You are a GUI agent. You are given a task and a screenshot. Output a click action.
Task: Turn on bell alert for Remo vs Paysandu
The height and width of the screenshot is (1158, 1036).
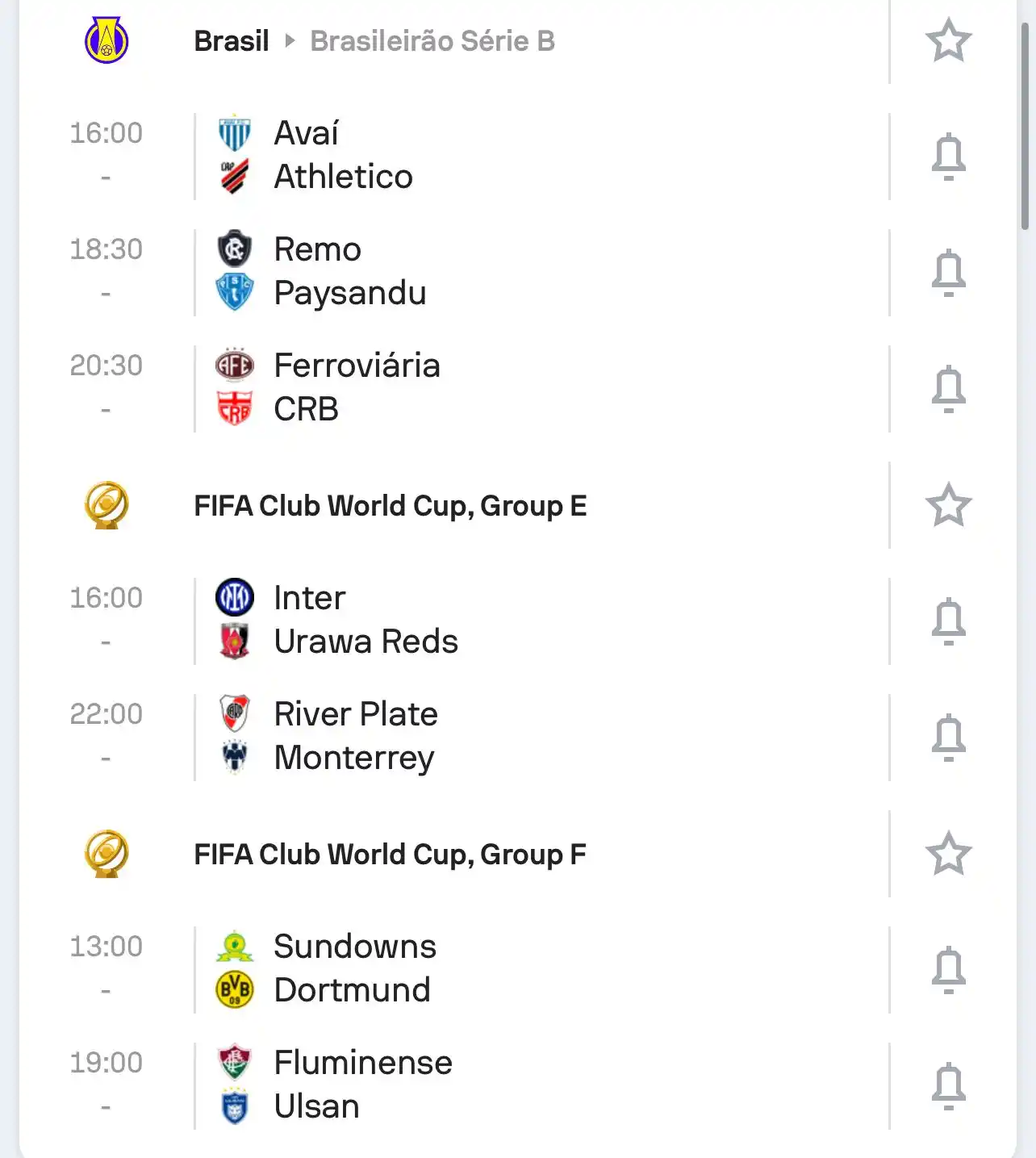point(948,273)
